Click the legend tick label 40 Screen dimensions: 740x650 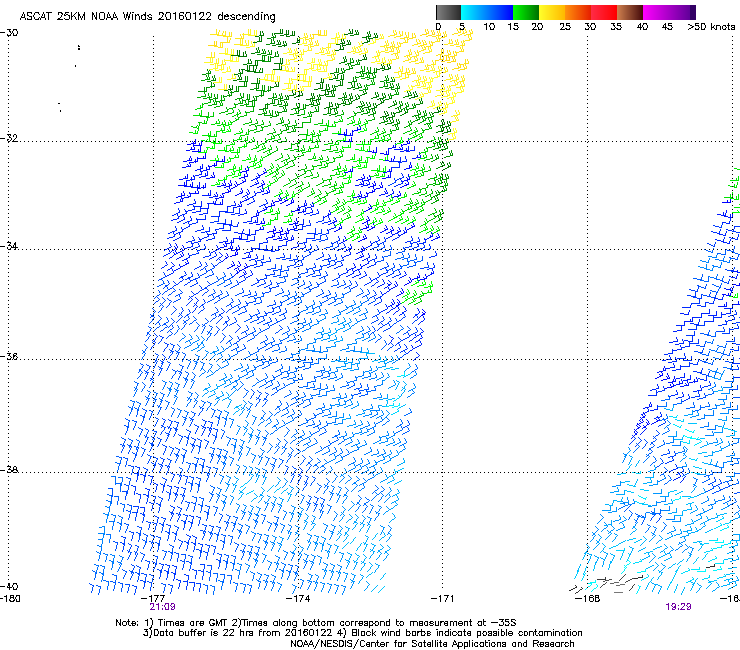642,27
